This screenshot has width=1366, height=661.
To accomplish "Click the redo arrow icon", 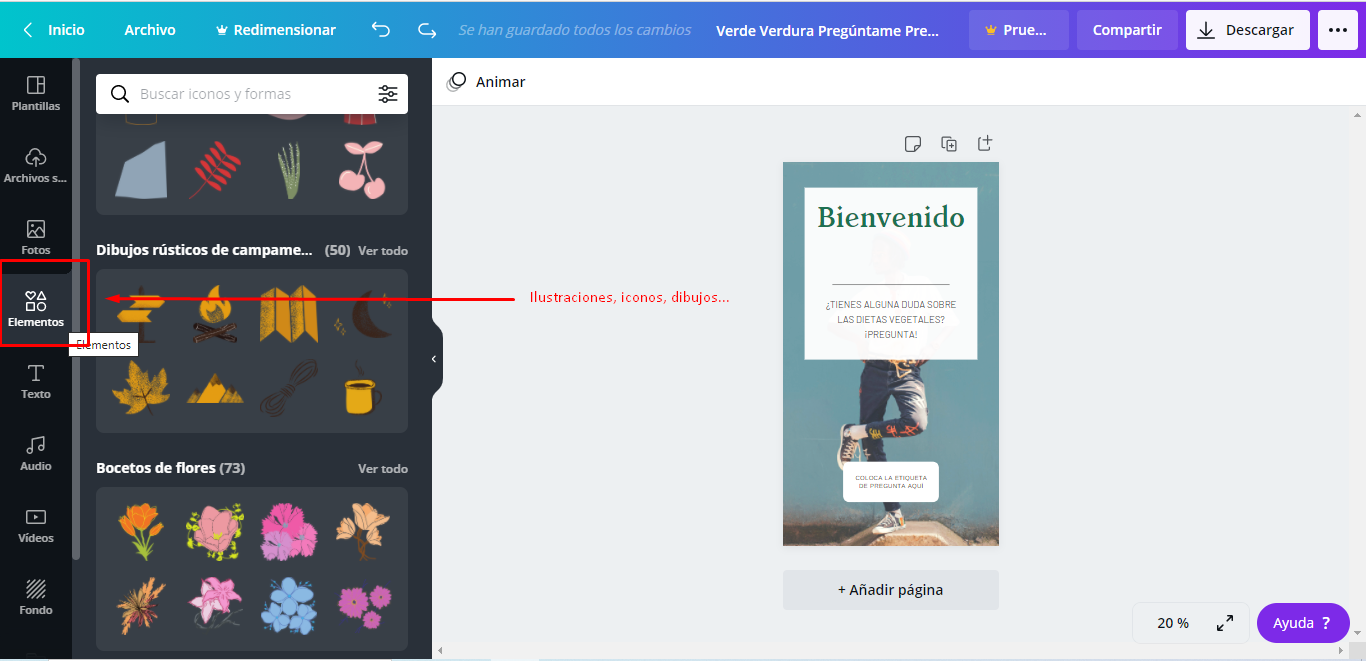I will (x=427, y=30).
